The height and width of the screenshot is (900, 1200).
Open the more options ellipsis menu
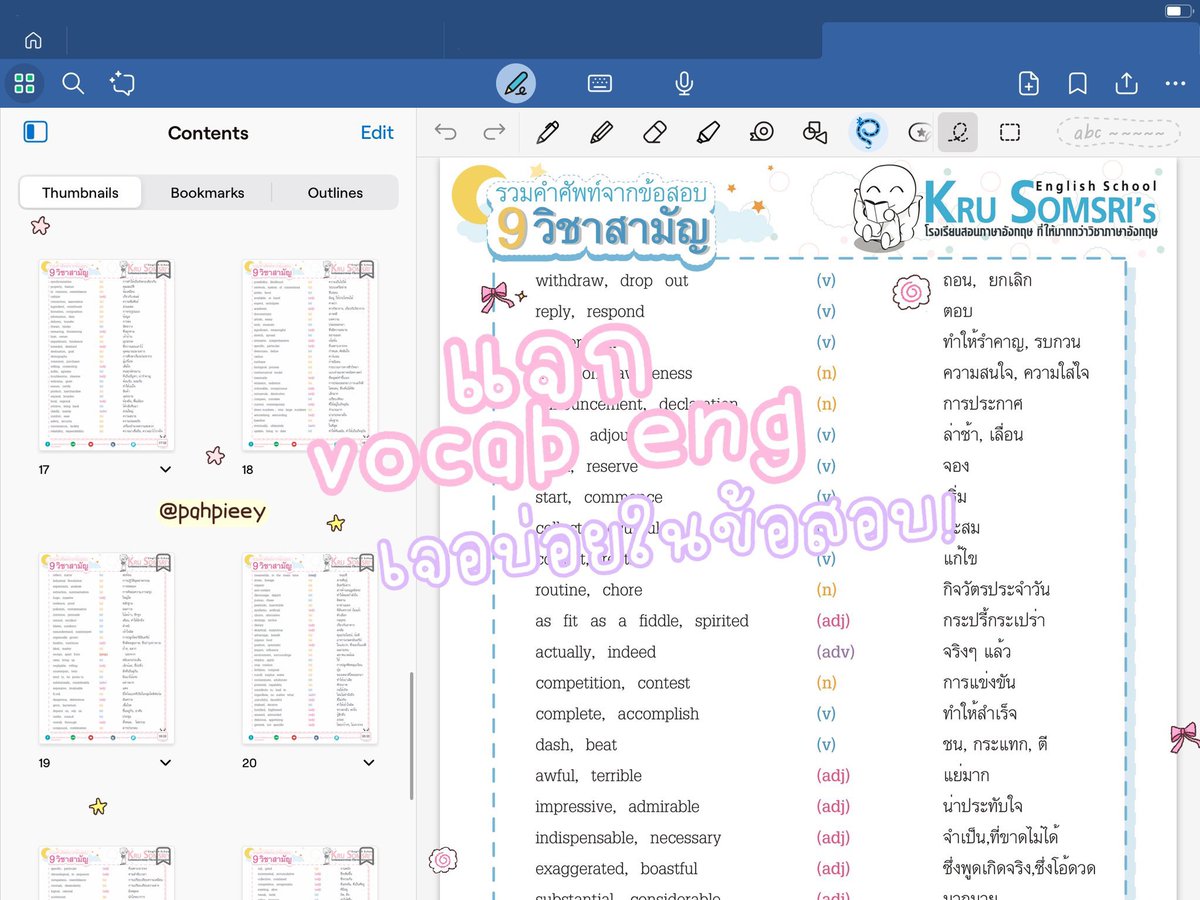coord(1175,84)
